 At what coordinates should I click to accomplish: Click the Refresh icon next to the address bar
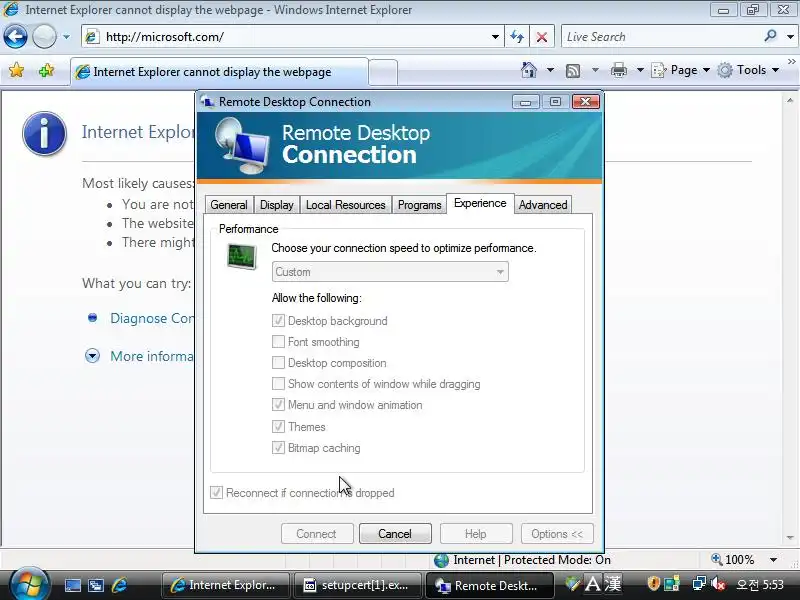tap(517, 37)
